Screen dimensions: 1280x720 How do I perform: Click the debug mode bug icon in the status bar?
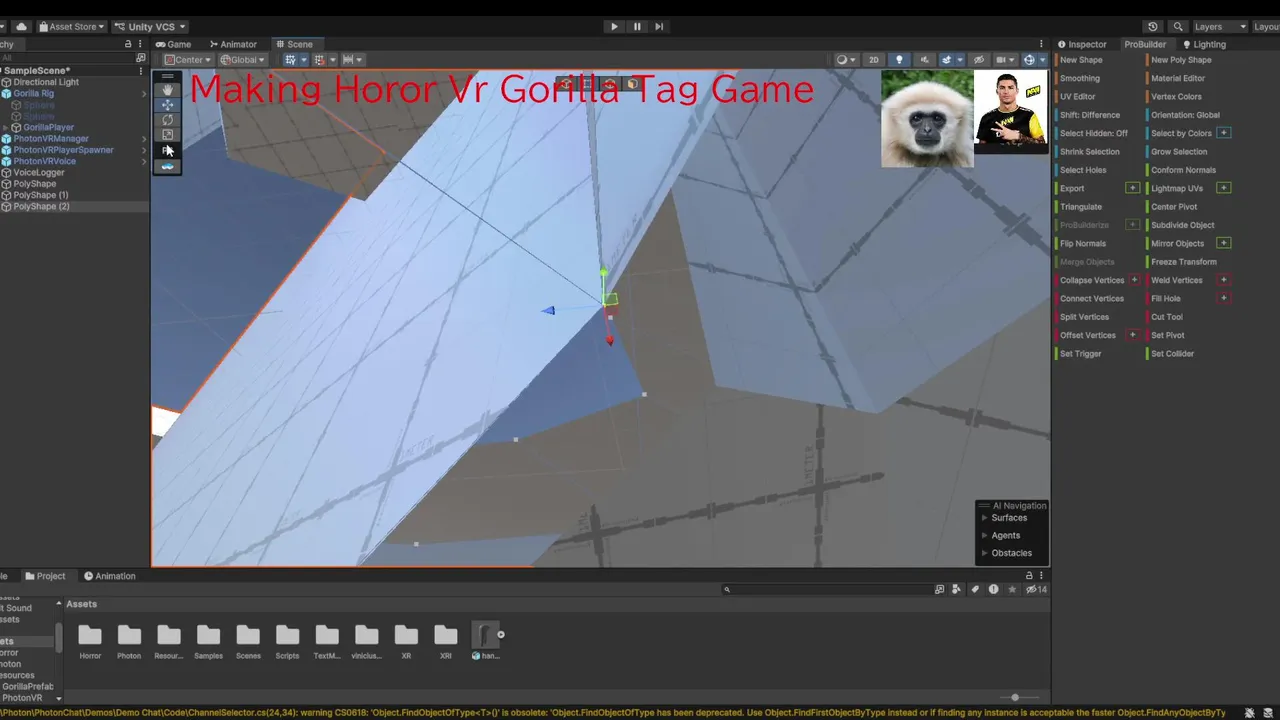click(x=1250, y=713)
